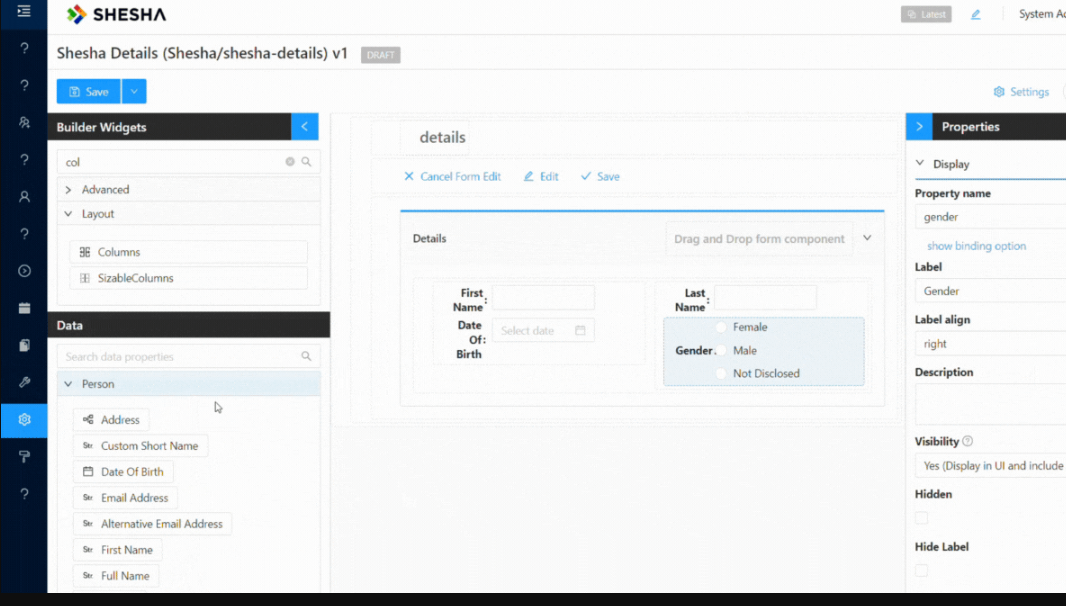The height and width of the screenshot is (606, 1066).
Task: Click the first question mark sidebar icon
Action: (24, 48)
